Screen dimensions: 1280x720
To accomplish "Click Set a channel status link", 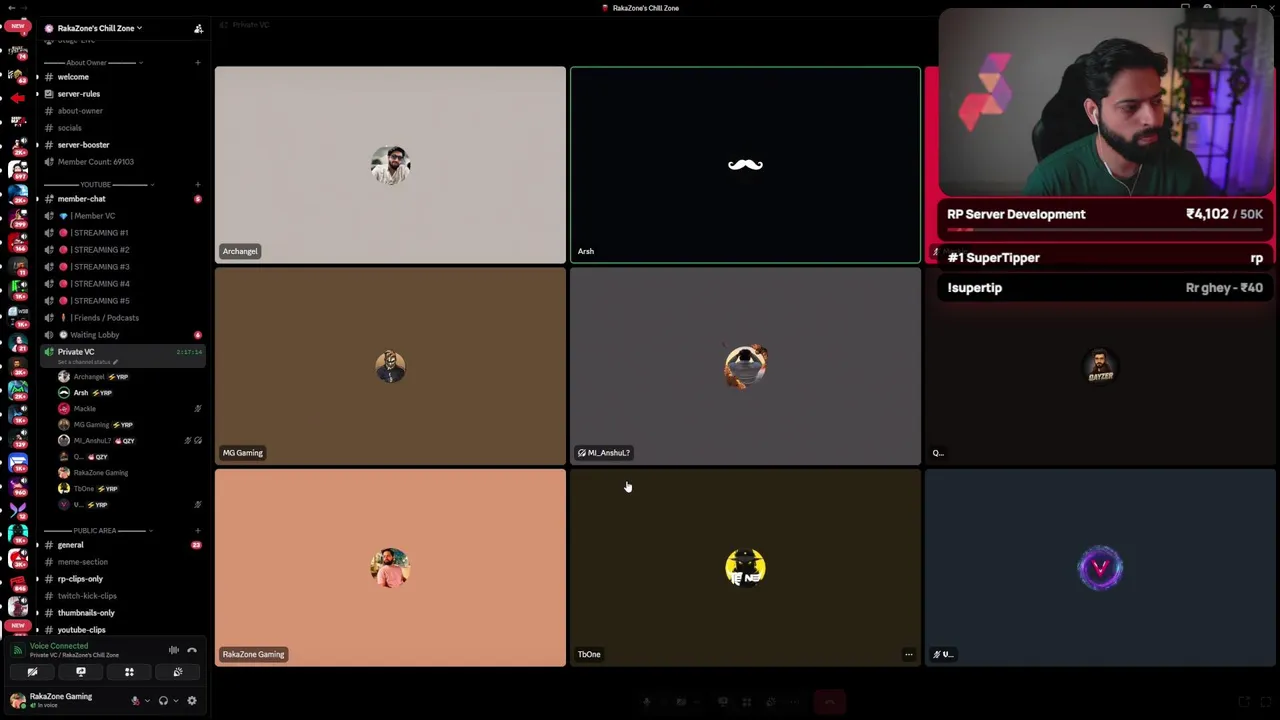I will click(88, 362).
